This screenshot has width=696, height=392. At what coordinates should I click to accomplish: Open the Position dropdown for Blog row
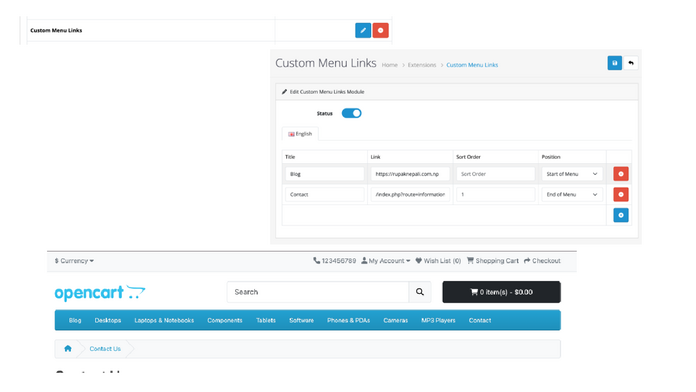click(572, 174)
